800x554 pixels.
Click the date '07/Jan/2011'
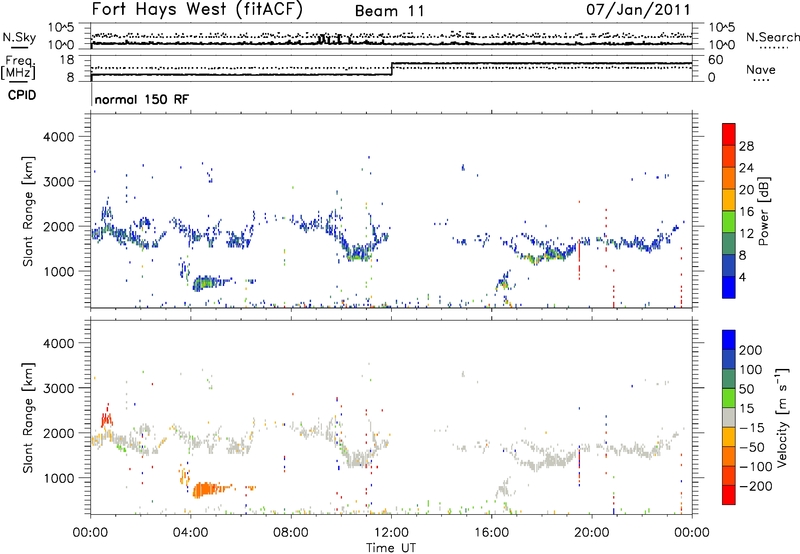point(638,10)
